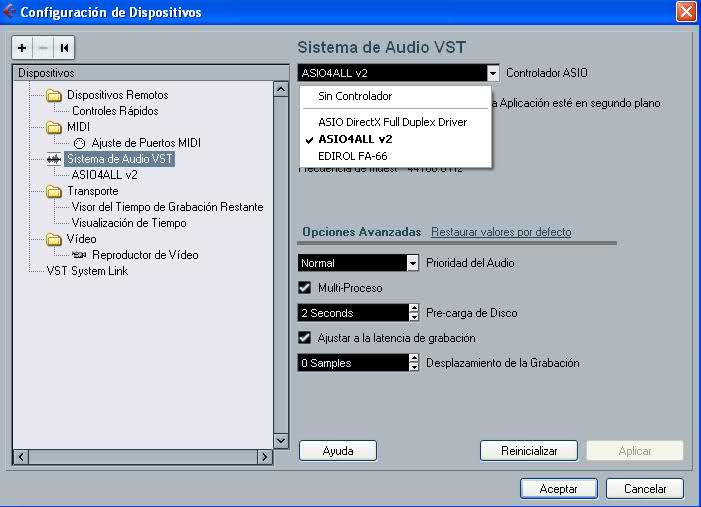Screen dimensions: 701x507
Task: Select ASIO4ALL v2 under VST system
Action: click(x=105, y=175)
